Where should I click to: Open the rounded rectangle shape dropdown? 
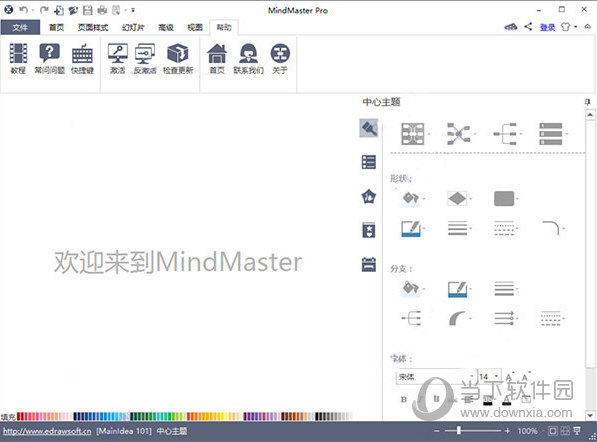[506, 198]
